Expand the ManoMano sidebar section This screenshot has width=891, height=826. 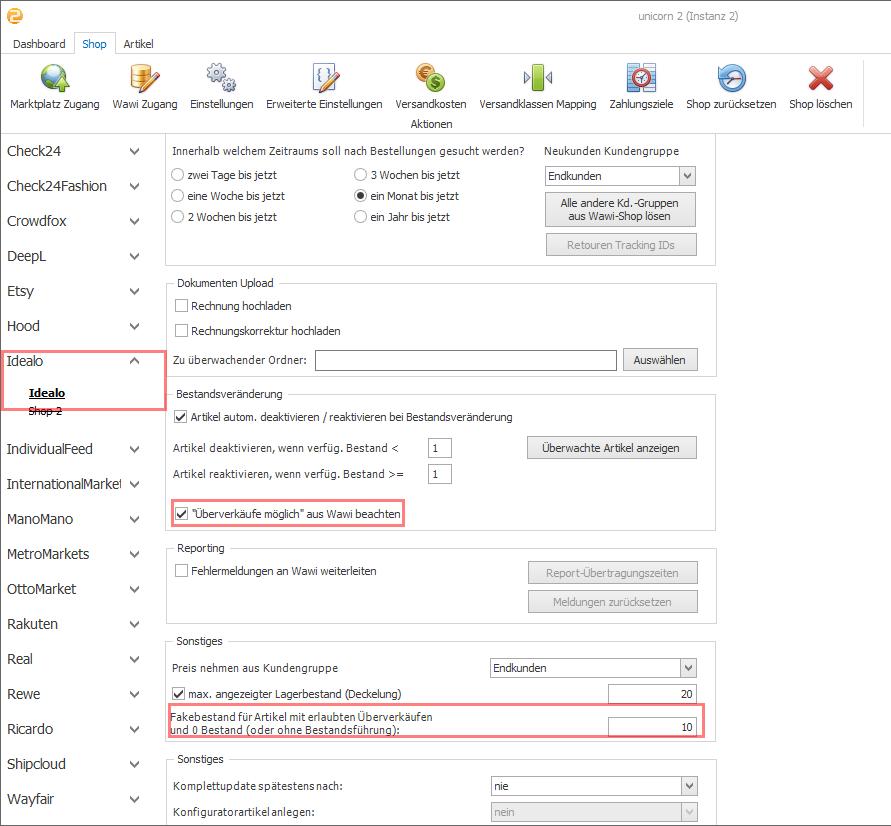(134, 519)
